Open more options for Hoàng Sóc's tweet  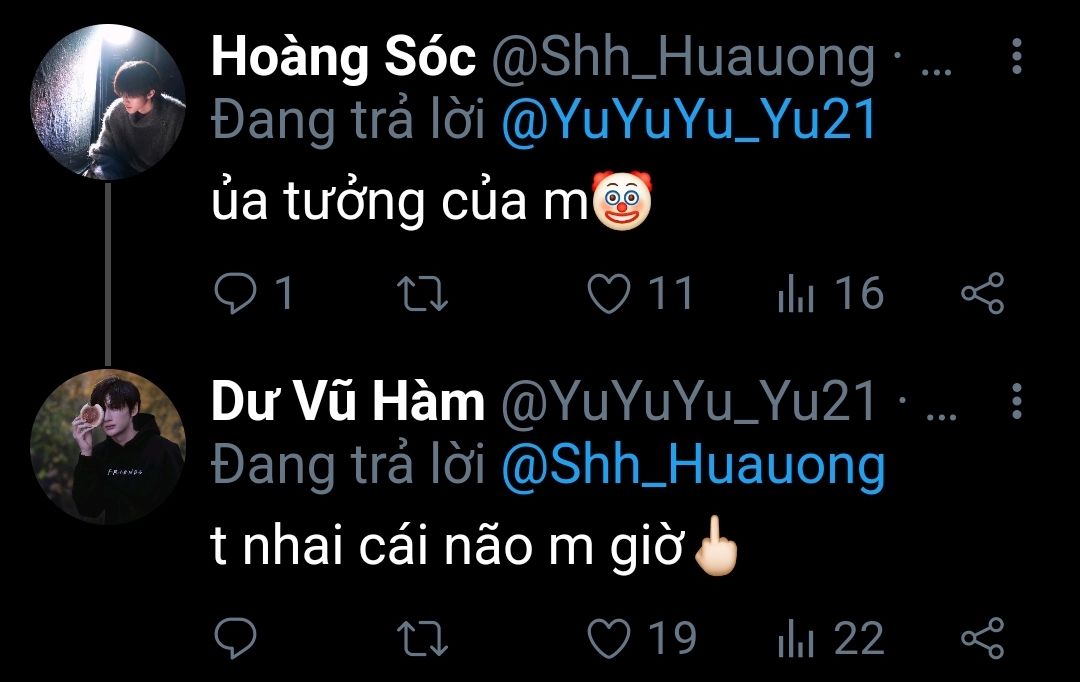click(x=1017, y=58)
